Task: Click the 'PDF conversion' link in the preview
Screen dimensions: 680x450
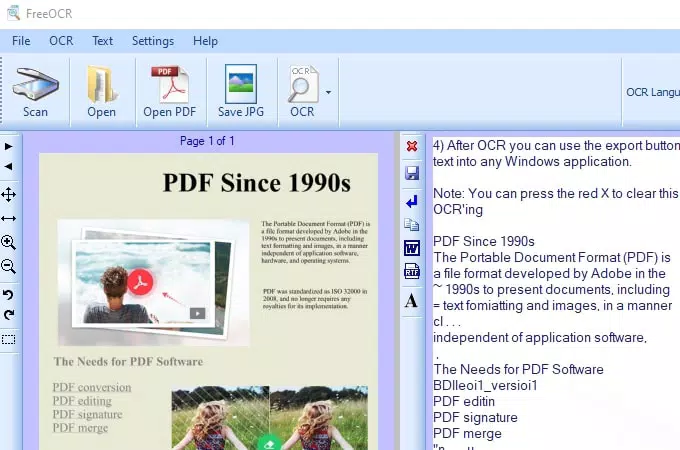Action: click(x=92, y=387)
